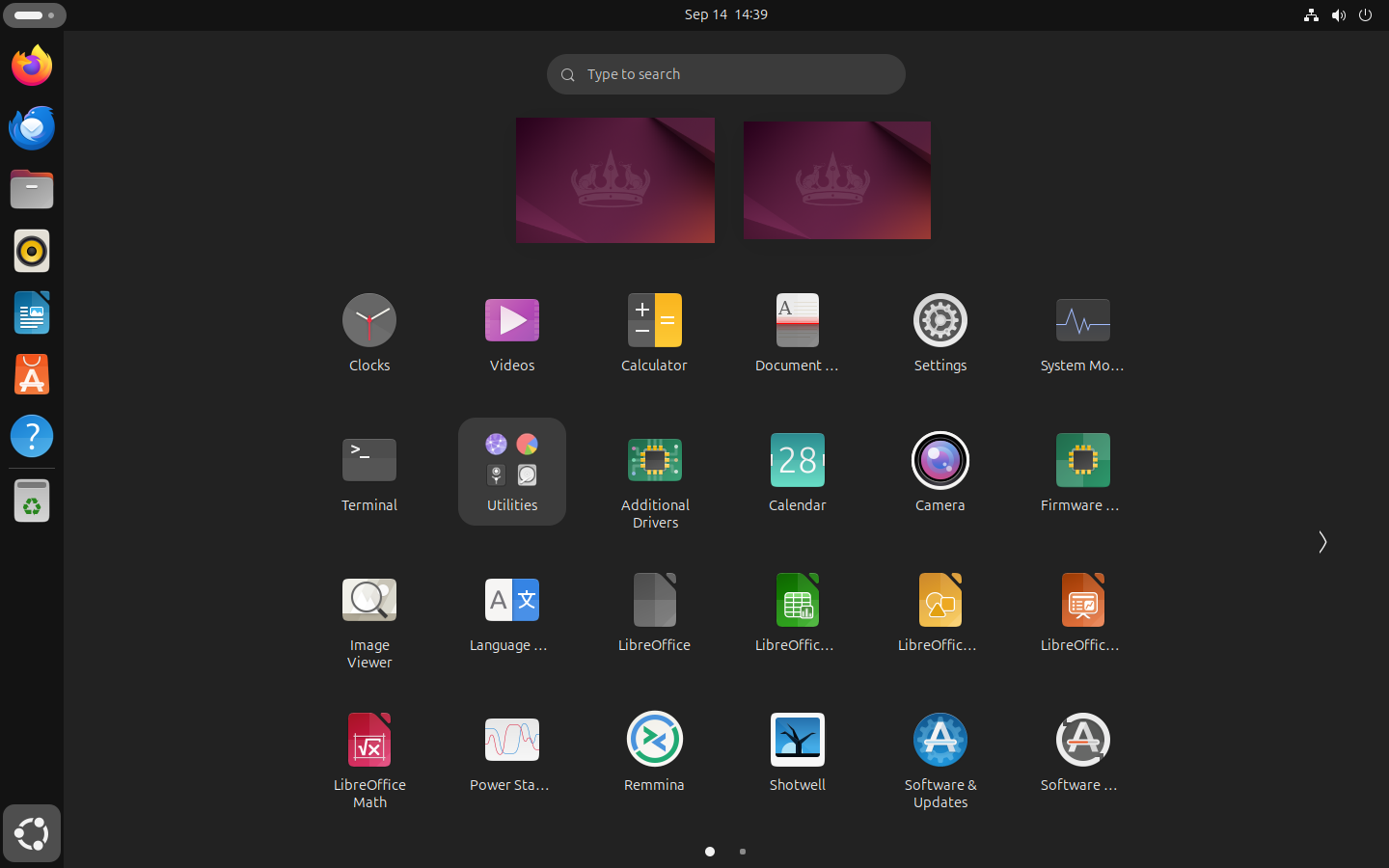The image size is (1389, 868).
Task: Switch to second app grid page dot
Action: click(x=742, y=852)
